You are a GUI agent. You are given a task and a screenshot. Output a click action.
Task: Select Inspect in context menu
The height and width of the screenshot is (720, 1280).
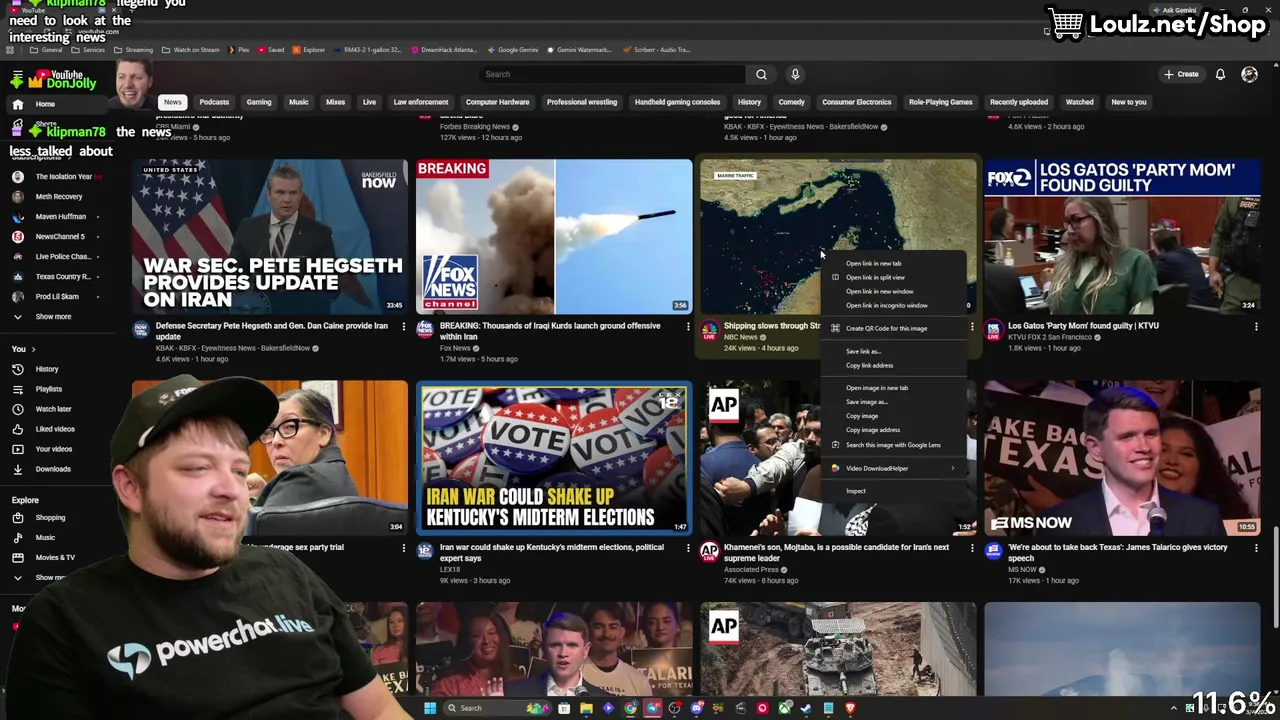coord(893,491)
